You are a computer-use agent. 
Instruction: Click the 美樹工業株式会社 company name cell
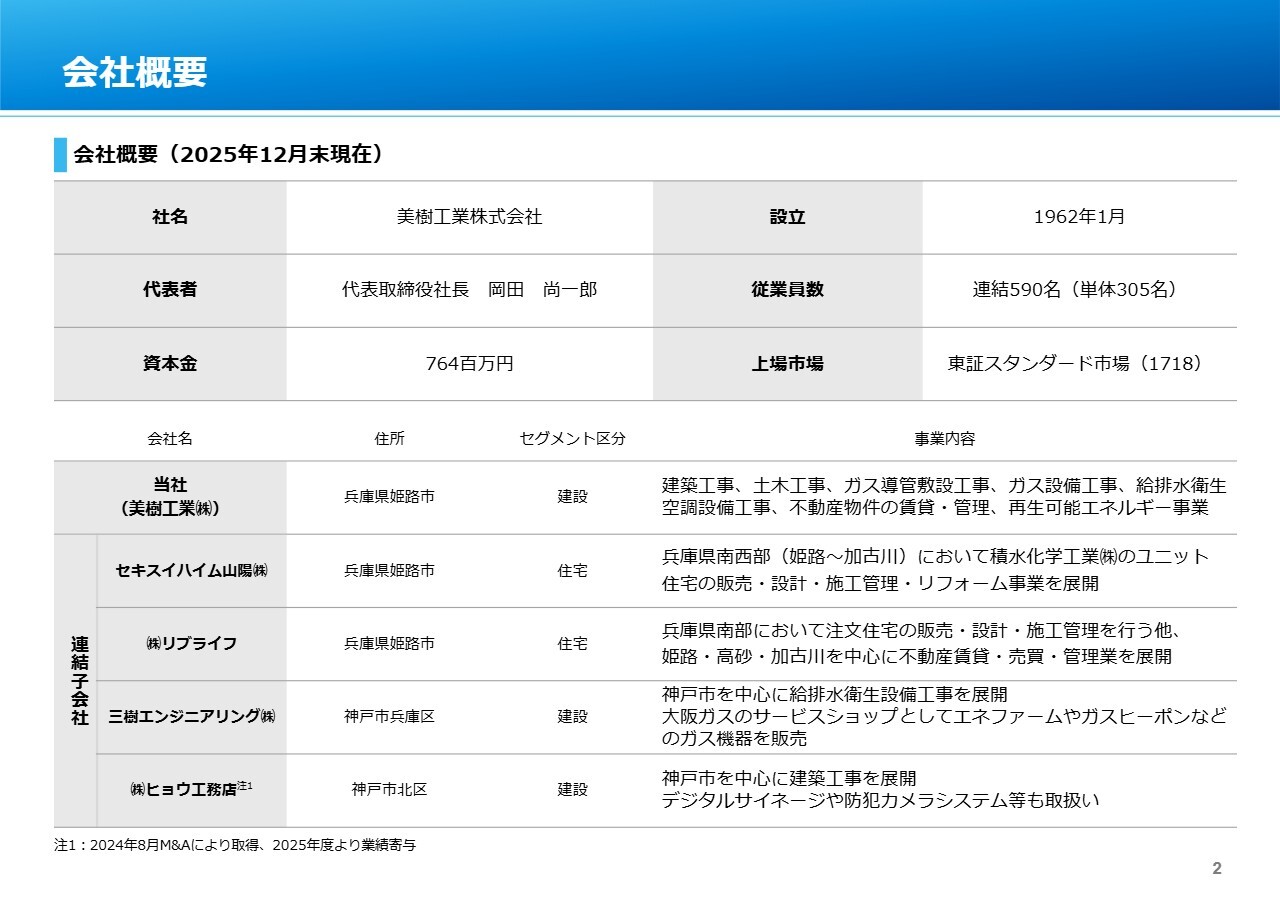pyautogui.click(x=468, y=217)
